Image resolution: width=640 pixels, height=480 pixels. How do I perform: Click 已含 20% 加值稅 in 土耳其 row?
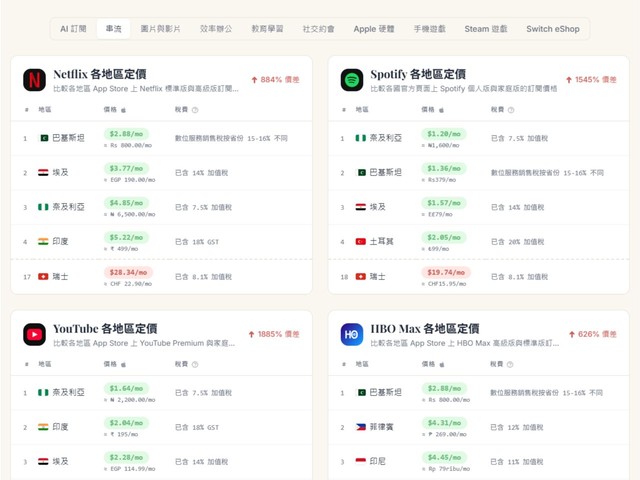point(518,242)
